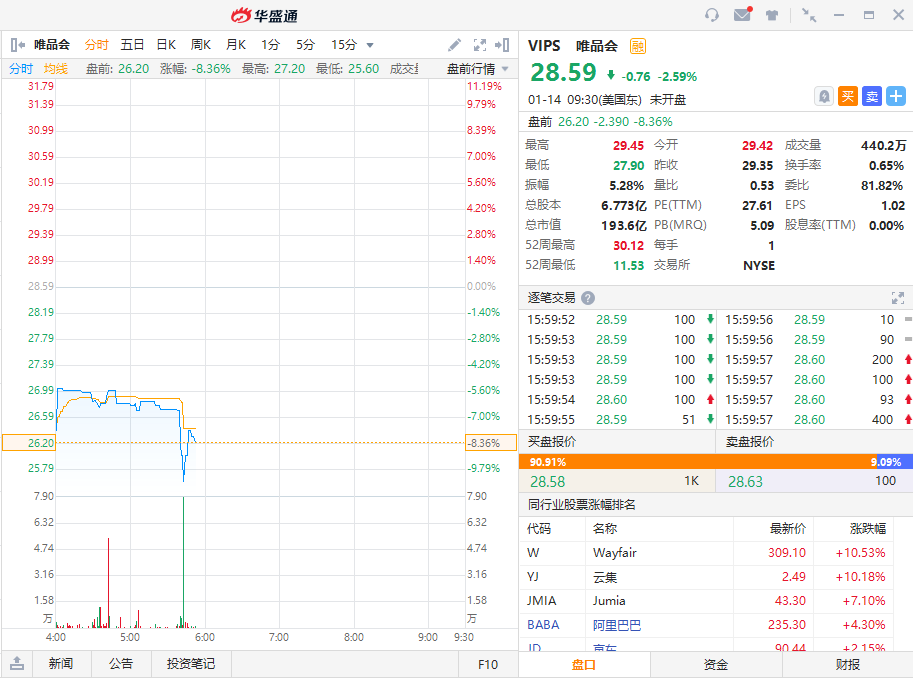The width and height of the screenshot is (913, 678).
Task: Click the VIPS ticker symbol
Action: pyautogui.click(x=544, y=46)
